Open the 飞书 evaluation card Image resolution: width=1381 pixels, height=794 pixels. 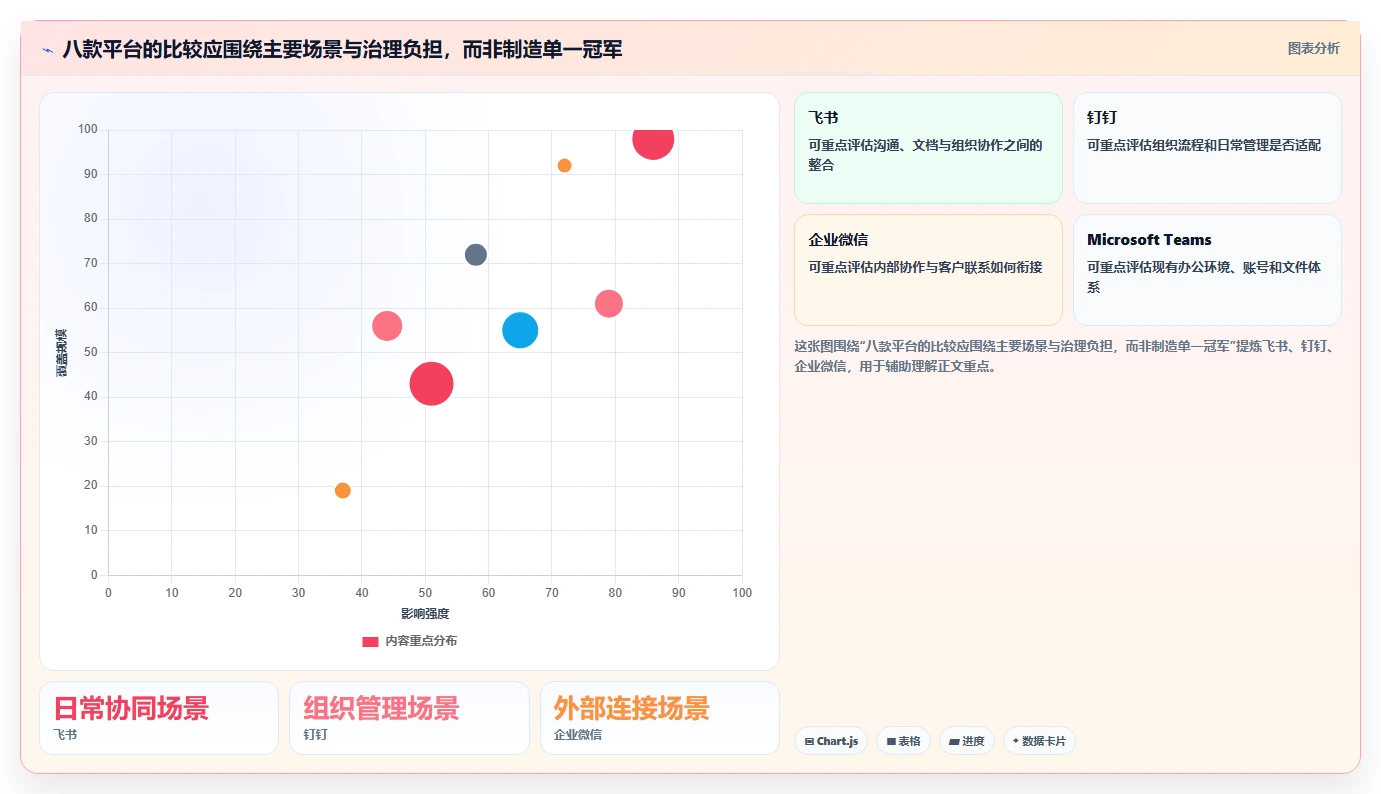[x=928, y=148]
